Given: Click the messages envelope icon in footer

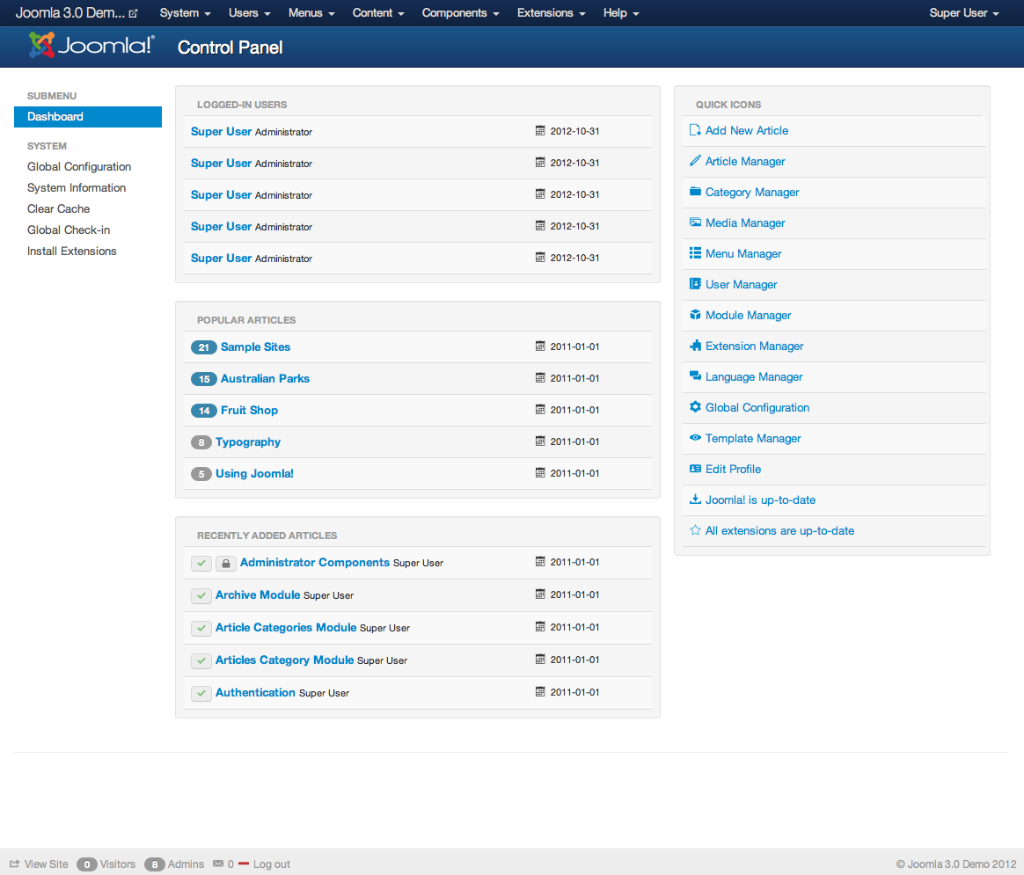Looking at the screenshot, I should pyautogui.click(x=218, y=863).
